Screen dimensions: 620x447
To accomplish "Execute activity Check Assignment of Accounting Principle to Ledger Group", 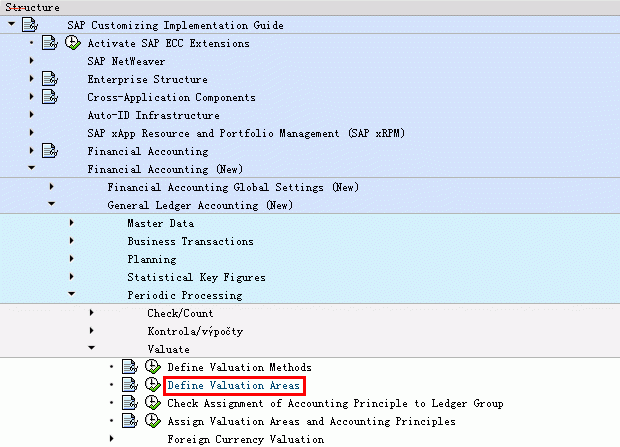I will pos(153,403).
